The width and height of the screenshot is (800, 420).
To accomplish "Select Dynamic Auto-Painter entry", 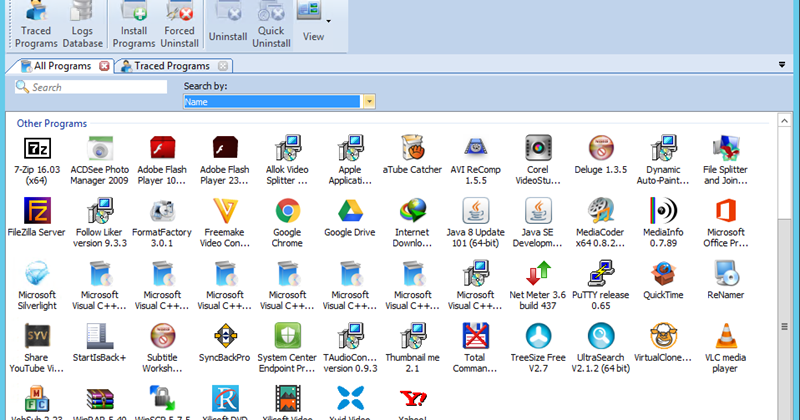I will pyautogui.click(x=663, y=160).
